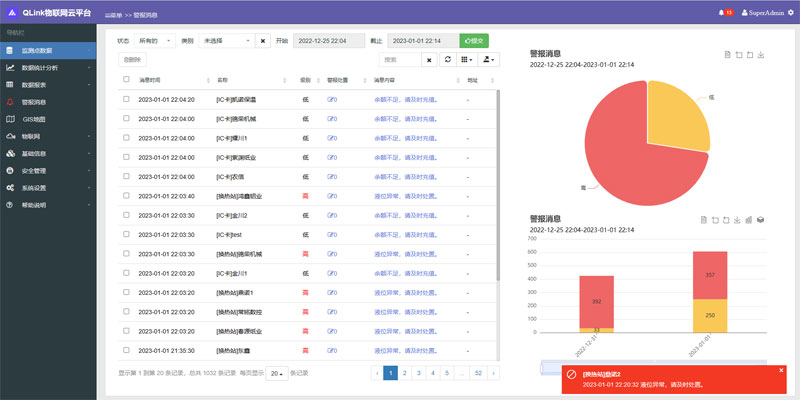The width and height of the screenshot is (800, 400).
Task: Open 警报消息 in the sidebar
Action: [35, 102]
